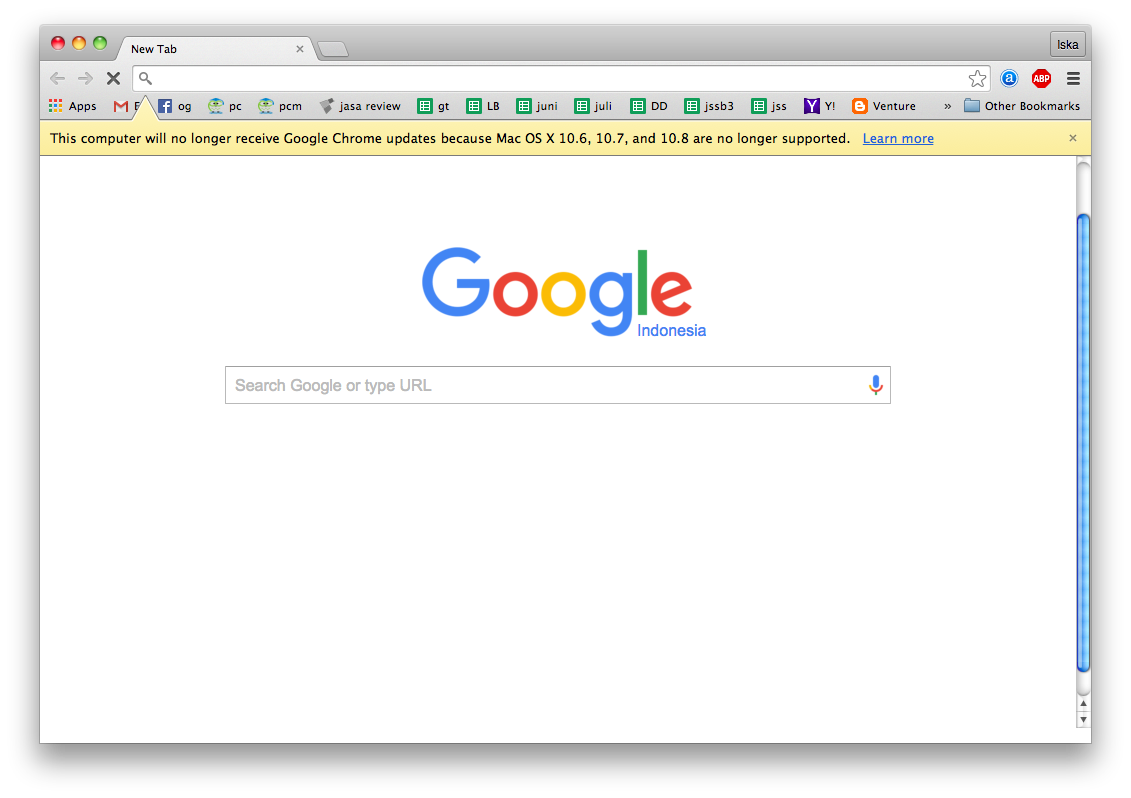This screenshot has height=798, width=1131.
Task: Open the Apps grid shortcut
Action: coord(72,106)
